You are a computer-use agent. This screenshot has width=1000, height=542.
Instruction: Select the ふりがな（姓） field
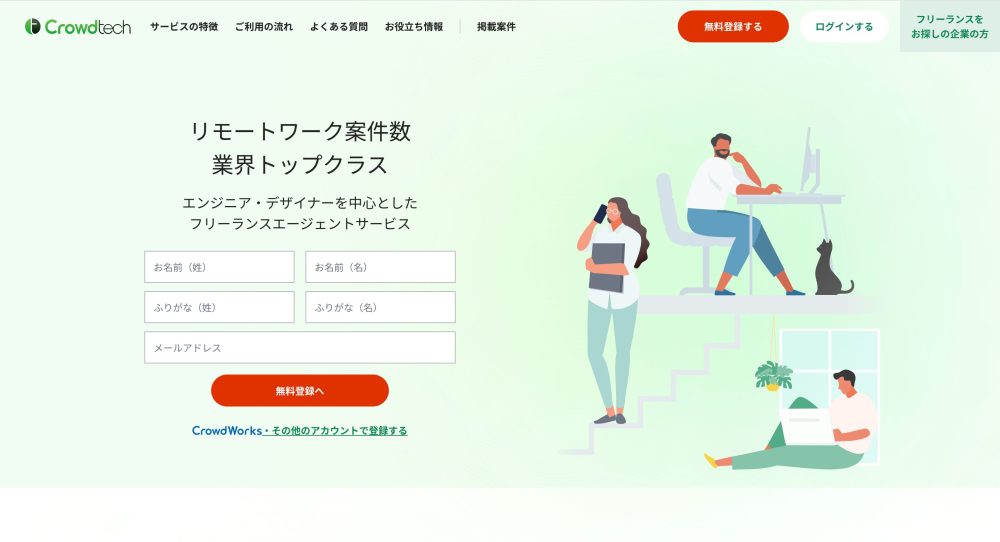[219, 307]
